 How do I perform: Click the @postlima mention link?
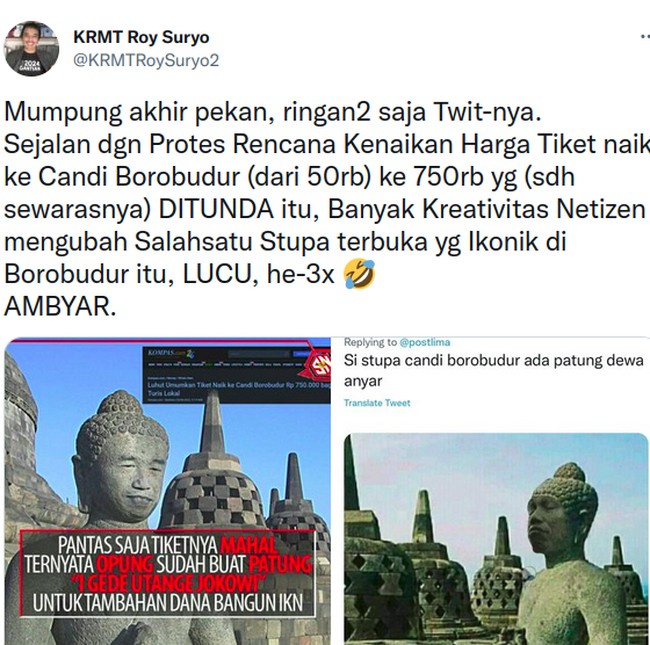pyautogui.click(x=424, y=342)
